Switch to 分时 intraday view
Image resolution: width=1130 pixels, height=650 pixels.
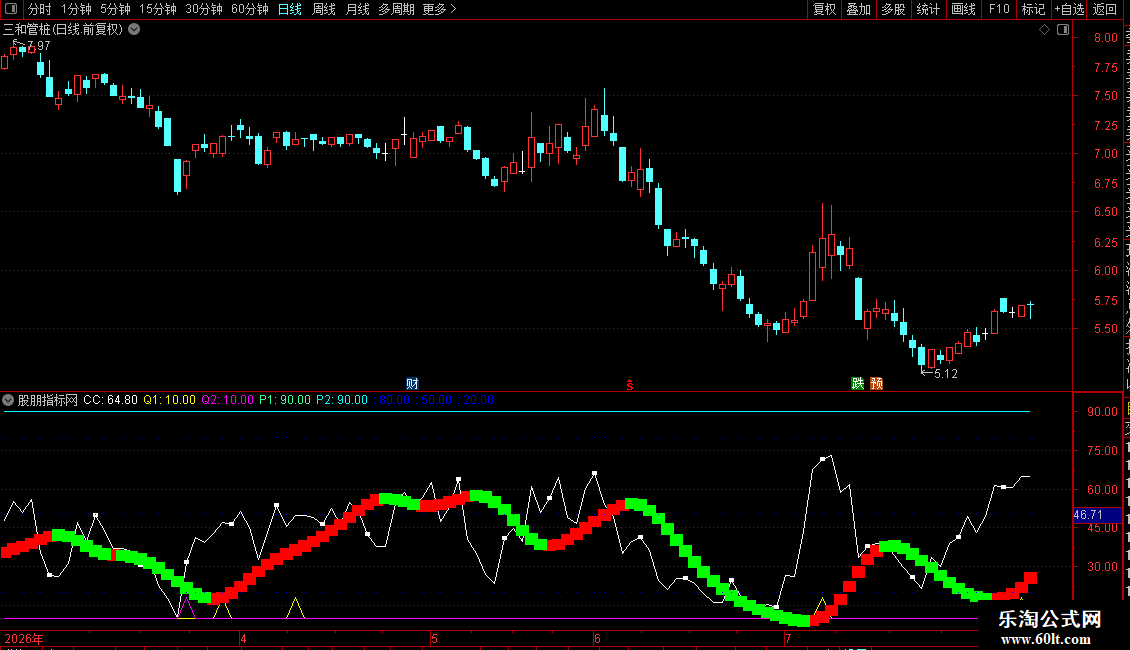click(40, 9)
